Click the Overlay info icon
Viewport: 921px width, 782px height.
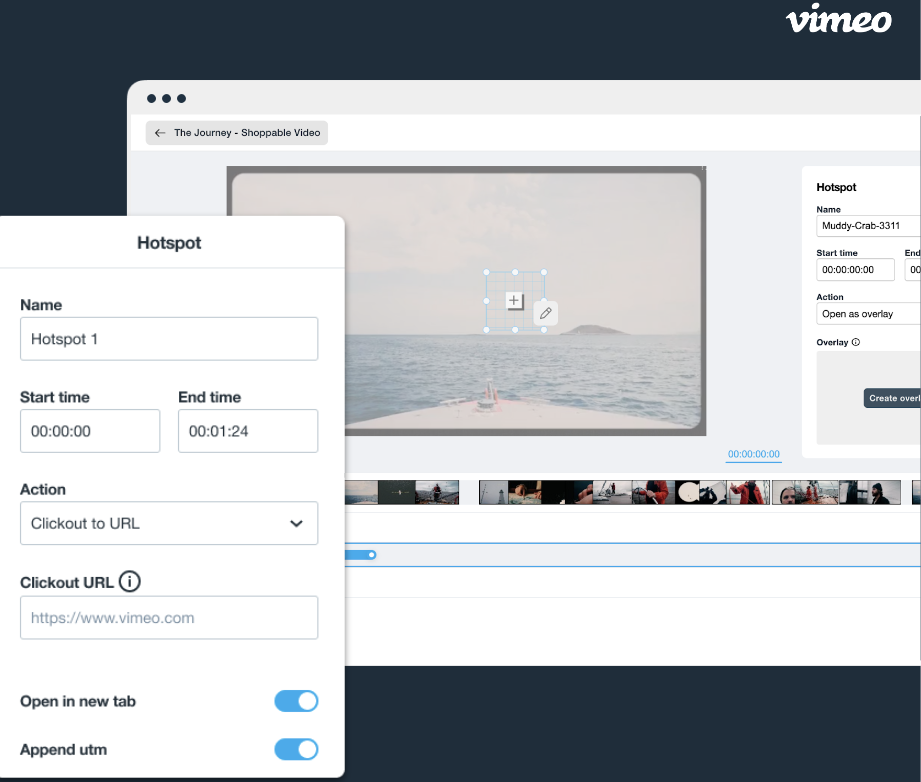click(856, 342)
